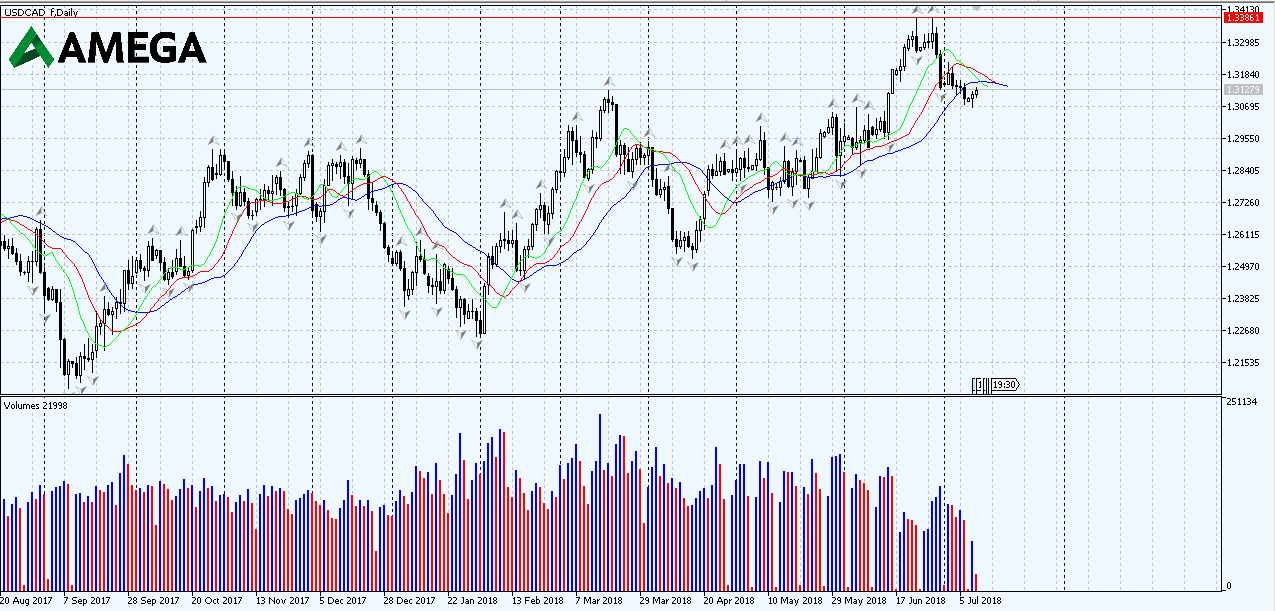Click the 1.27260 price axis label
This screenshot has height=611, width=1275.
[x=1243, y=203]
